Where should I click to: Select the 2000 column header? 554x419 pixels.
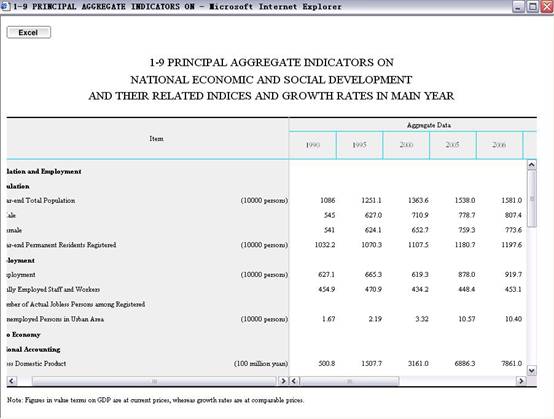point(406,145)
